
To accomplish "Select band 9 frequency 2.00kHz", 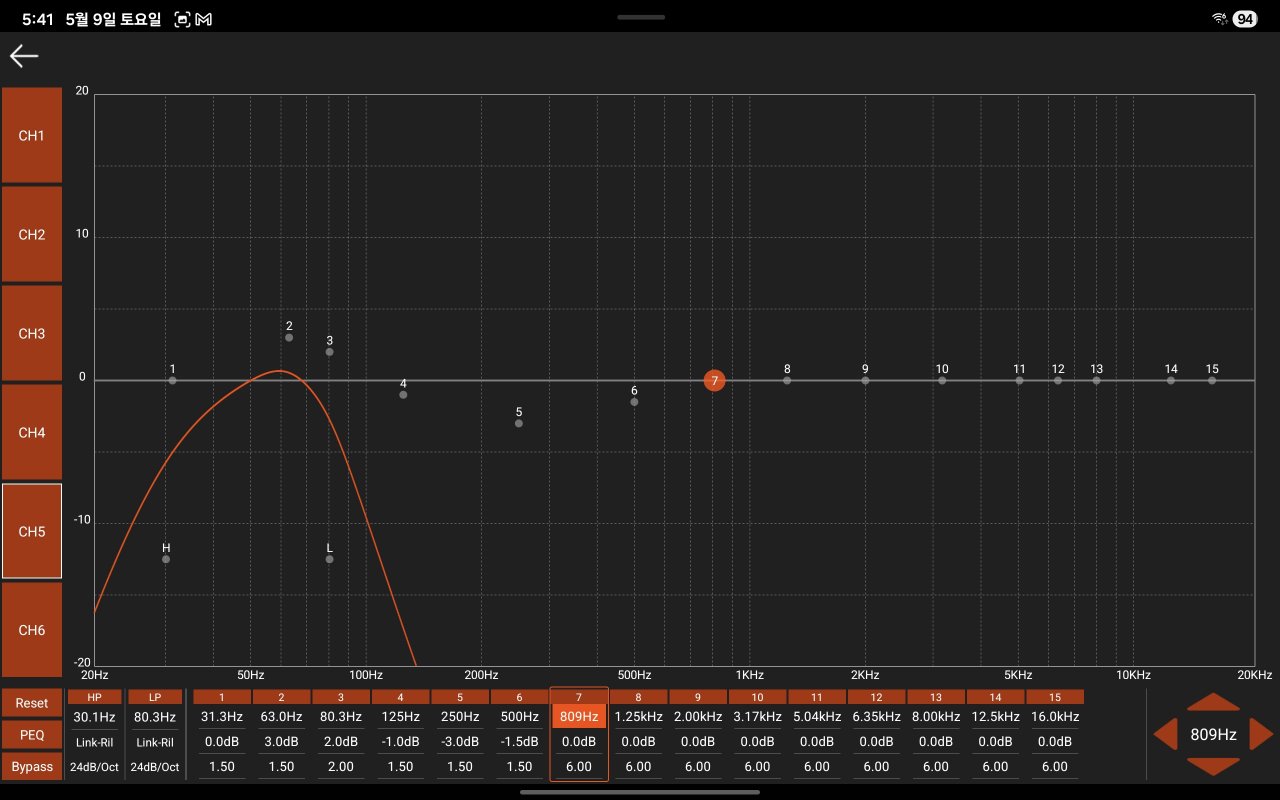I will 698,717.
